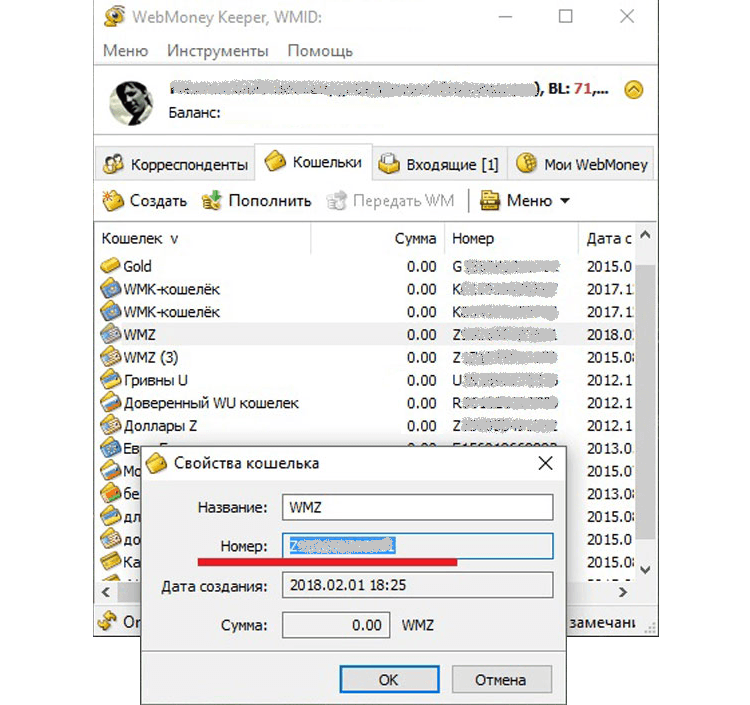Click the horizontal scroll right arrow
The image size is (750, 705).
622,593
